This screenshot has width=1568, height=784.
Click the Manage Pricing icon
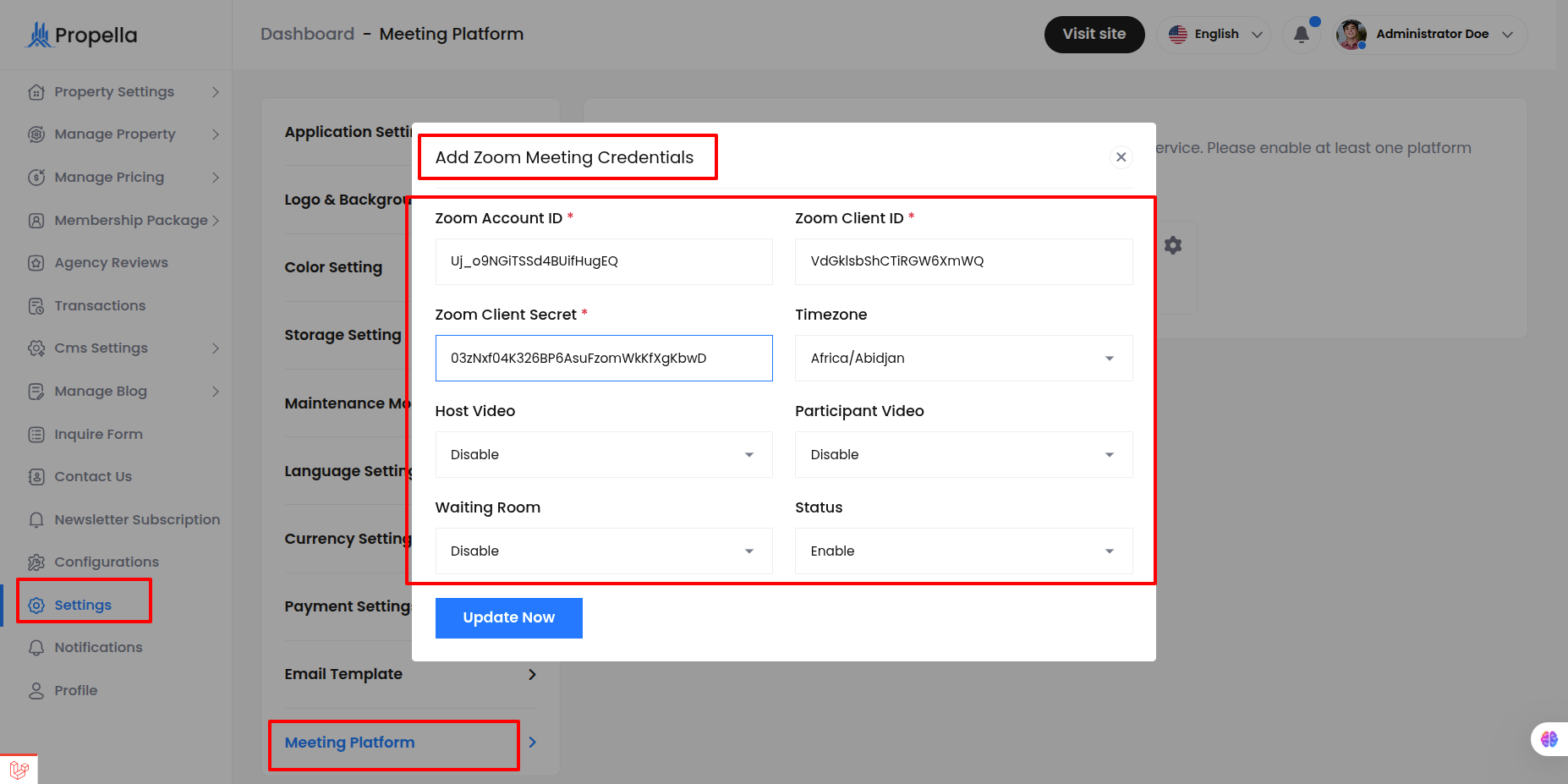(36, 177)
